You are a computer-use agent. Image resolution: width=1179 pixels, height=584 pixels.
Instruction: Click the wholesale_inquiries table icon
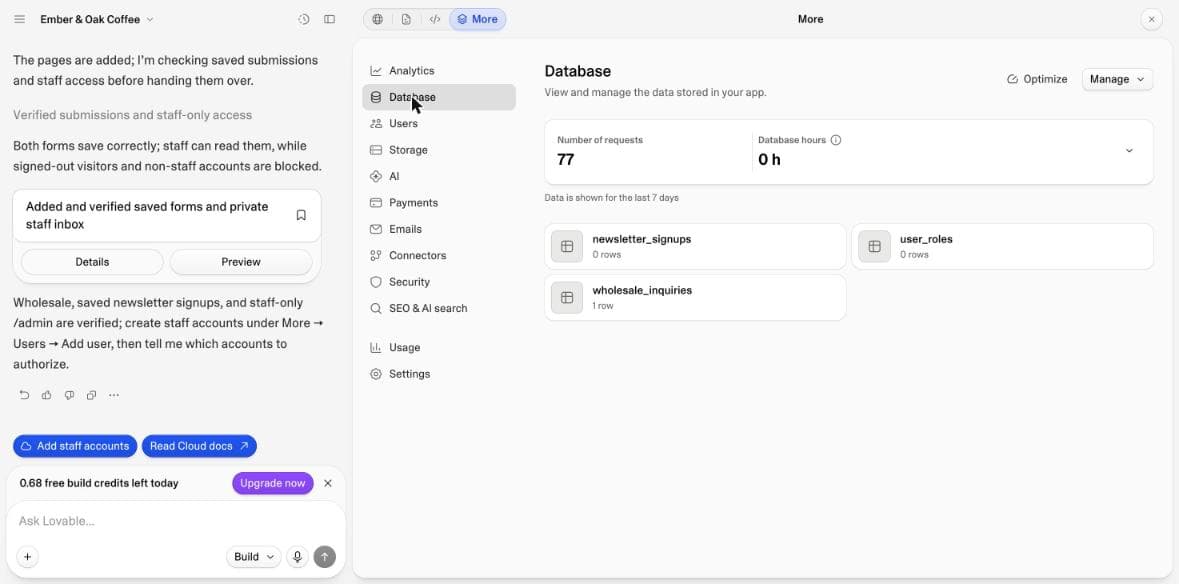tap(567, 298)
